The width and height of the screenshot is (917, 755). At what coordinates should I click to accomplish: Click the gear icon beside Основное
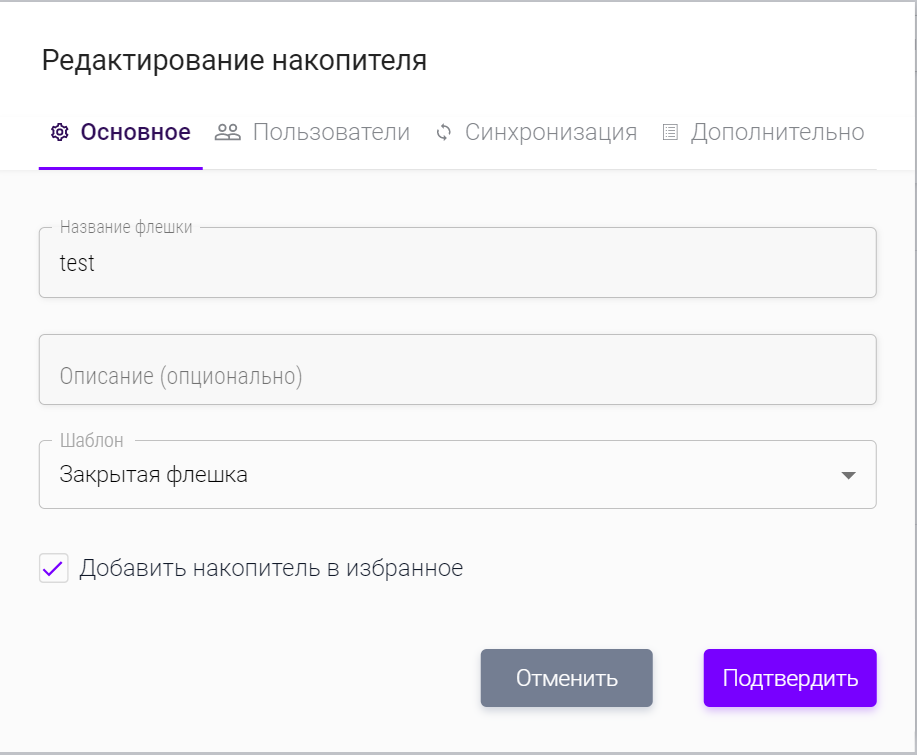coord(59,132)
